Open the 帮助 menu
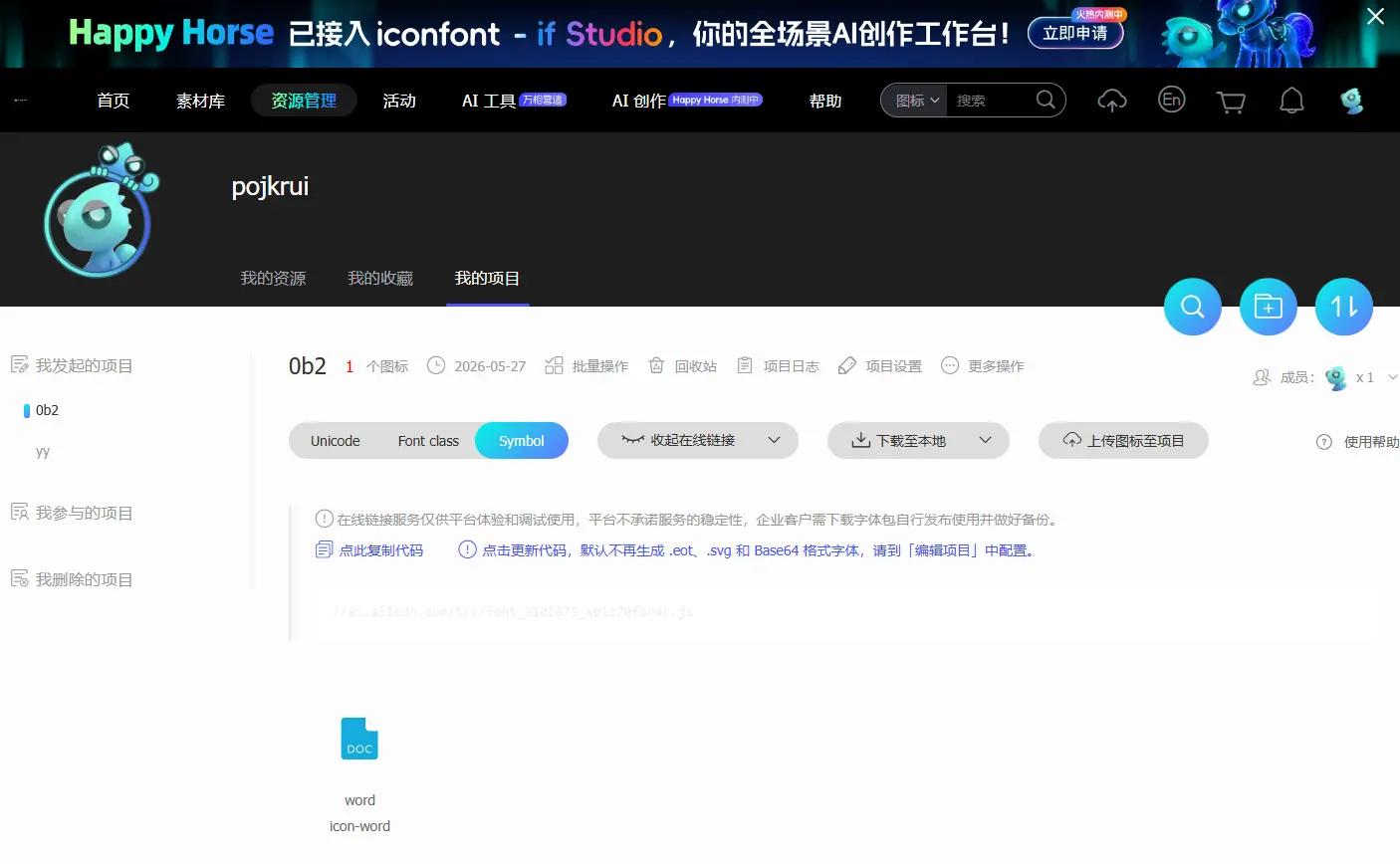This screenshot has width=1400, height=864. 825,101
